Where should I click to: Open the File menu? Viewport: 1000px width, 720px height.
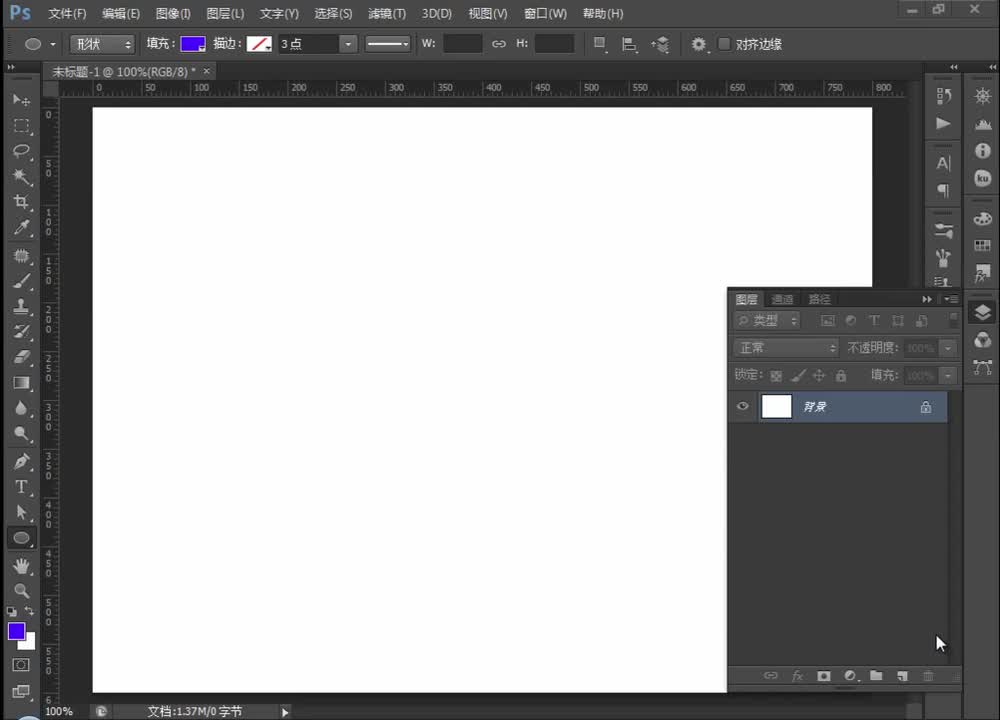click(67, 13)
